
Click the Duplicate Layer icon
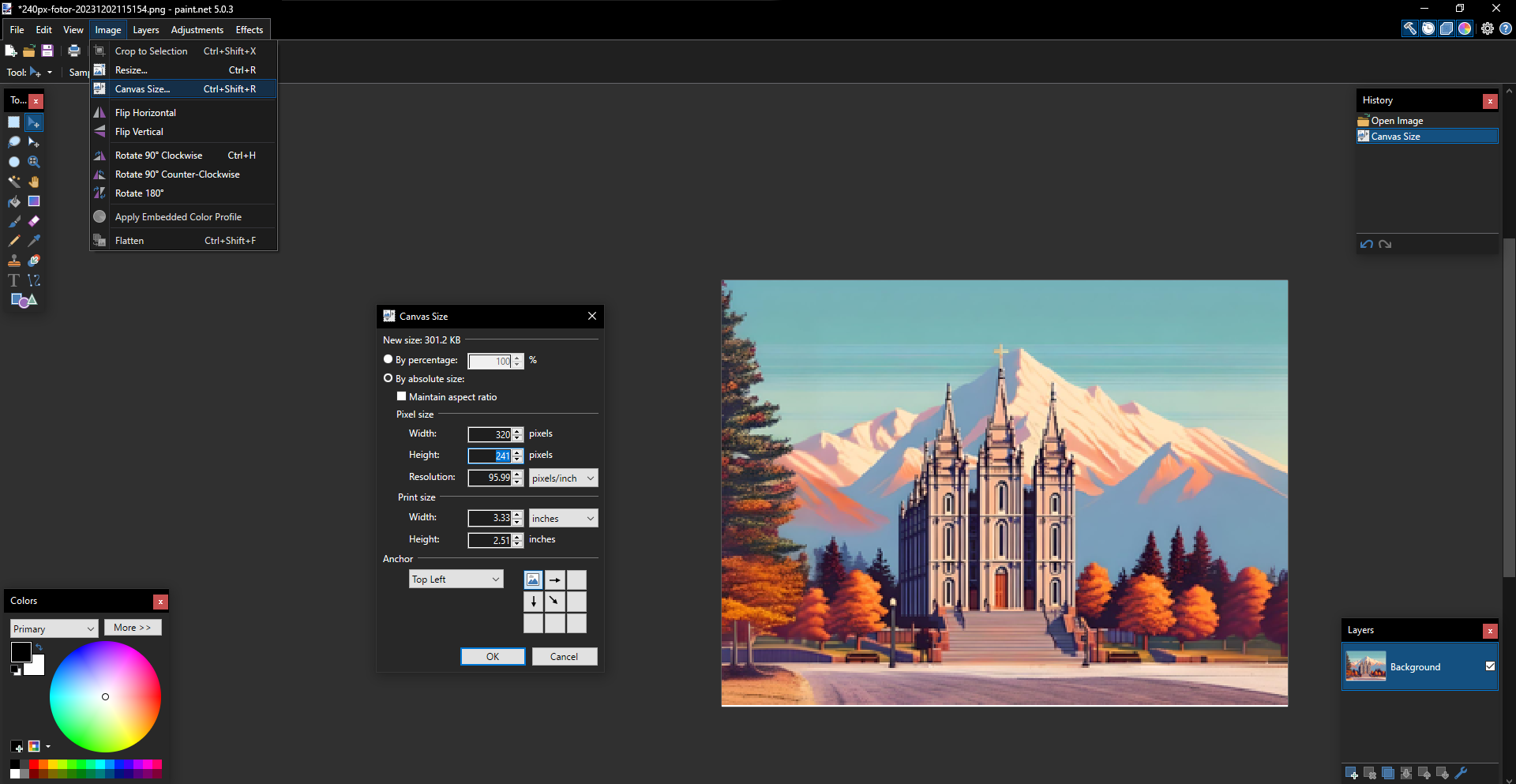[x=1387, y=773]
